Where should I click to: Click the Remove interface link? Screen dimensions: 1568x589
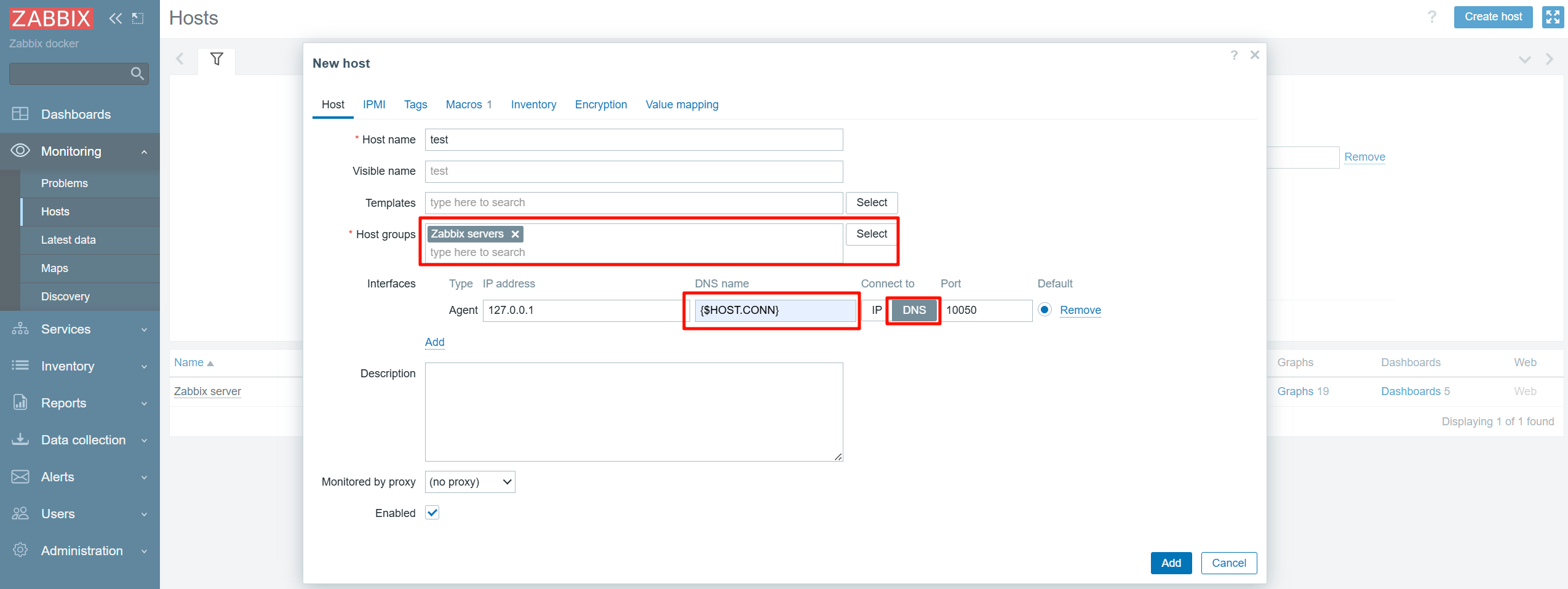1080,310
